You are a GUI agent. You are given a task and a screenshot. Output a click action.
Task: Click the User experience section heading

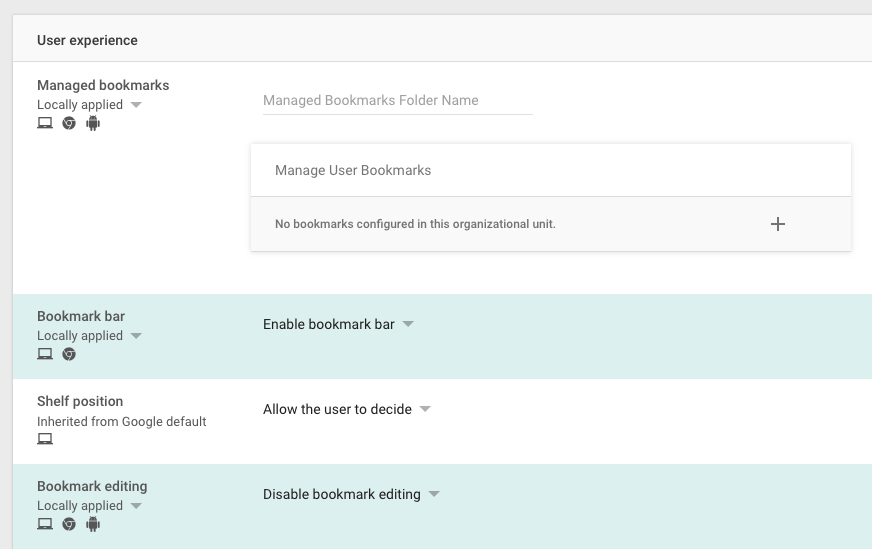pos(87,40)
